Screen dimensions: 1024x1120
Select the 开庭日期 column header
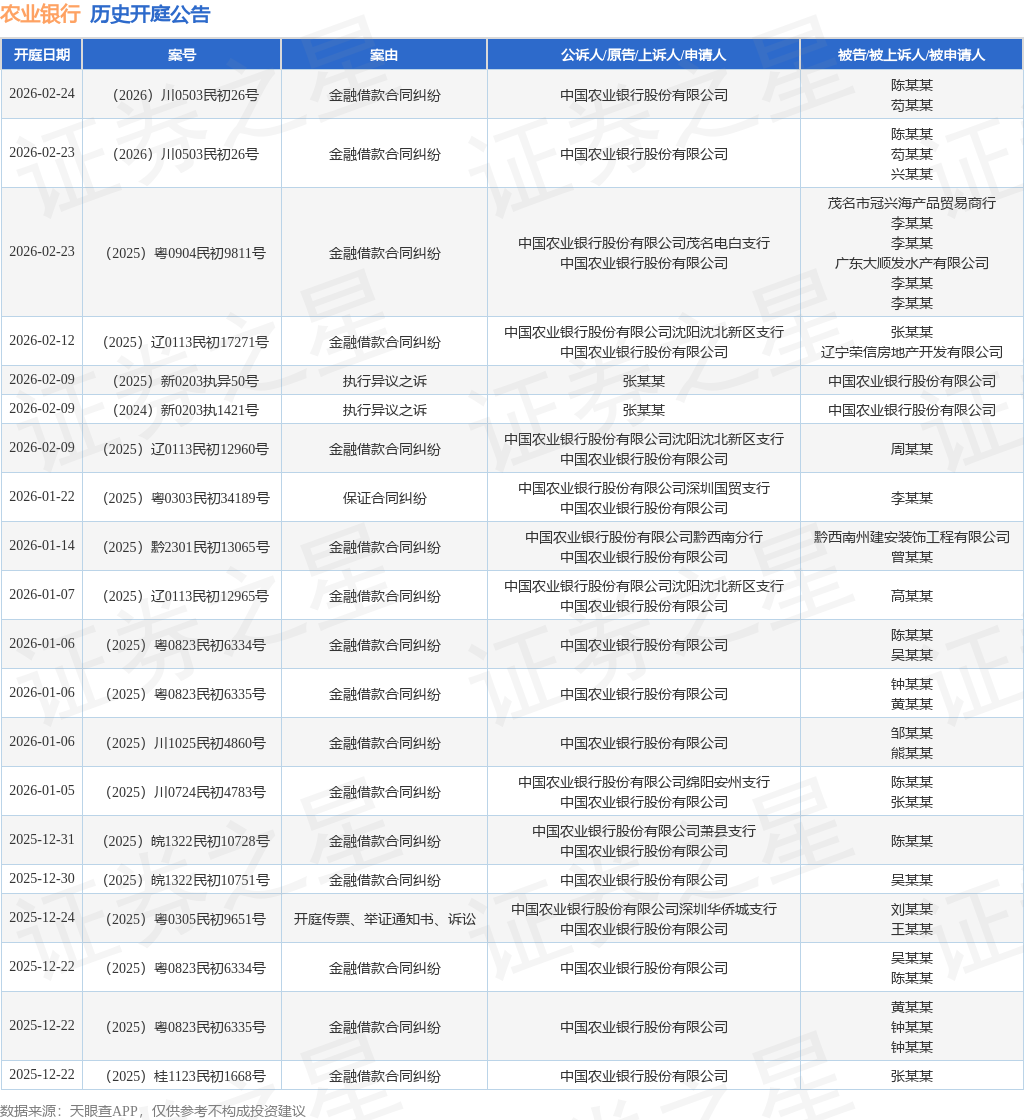pyautogui.click(x=41, y=55)
